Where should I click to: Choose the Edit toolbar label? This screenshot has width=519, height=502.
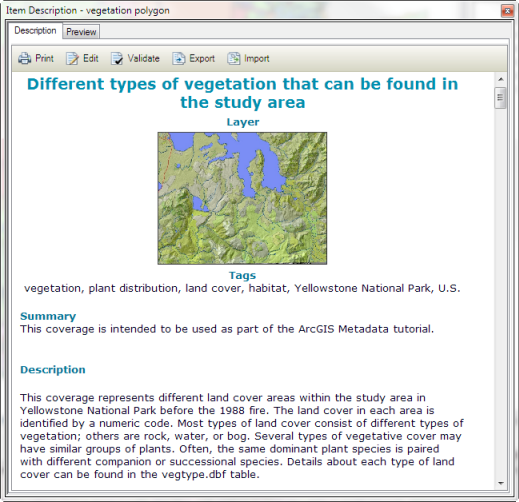[x=91, y=58]
